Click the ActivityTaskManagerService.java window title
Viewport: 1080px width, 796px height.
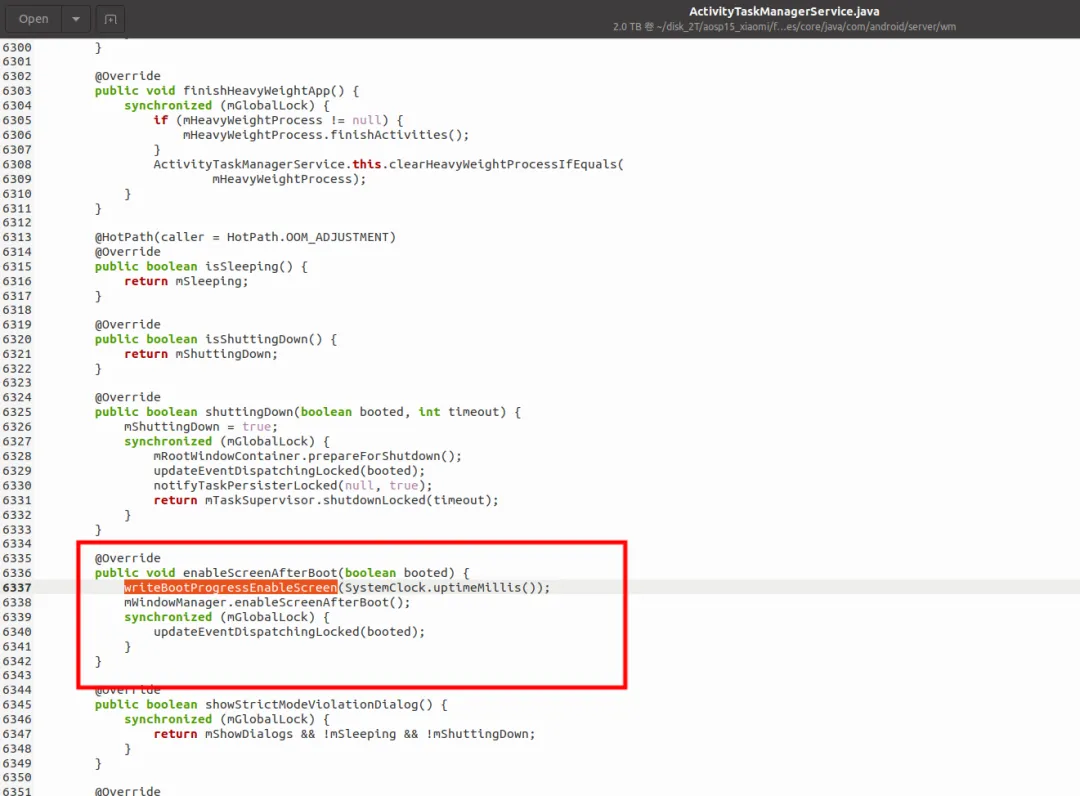coord(784,11)
